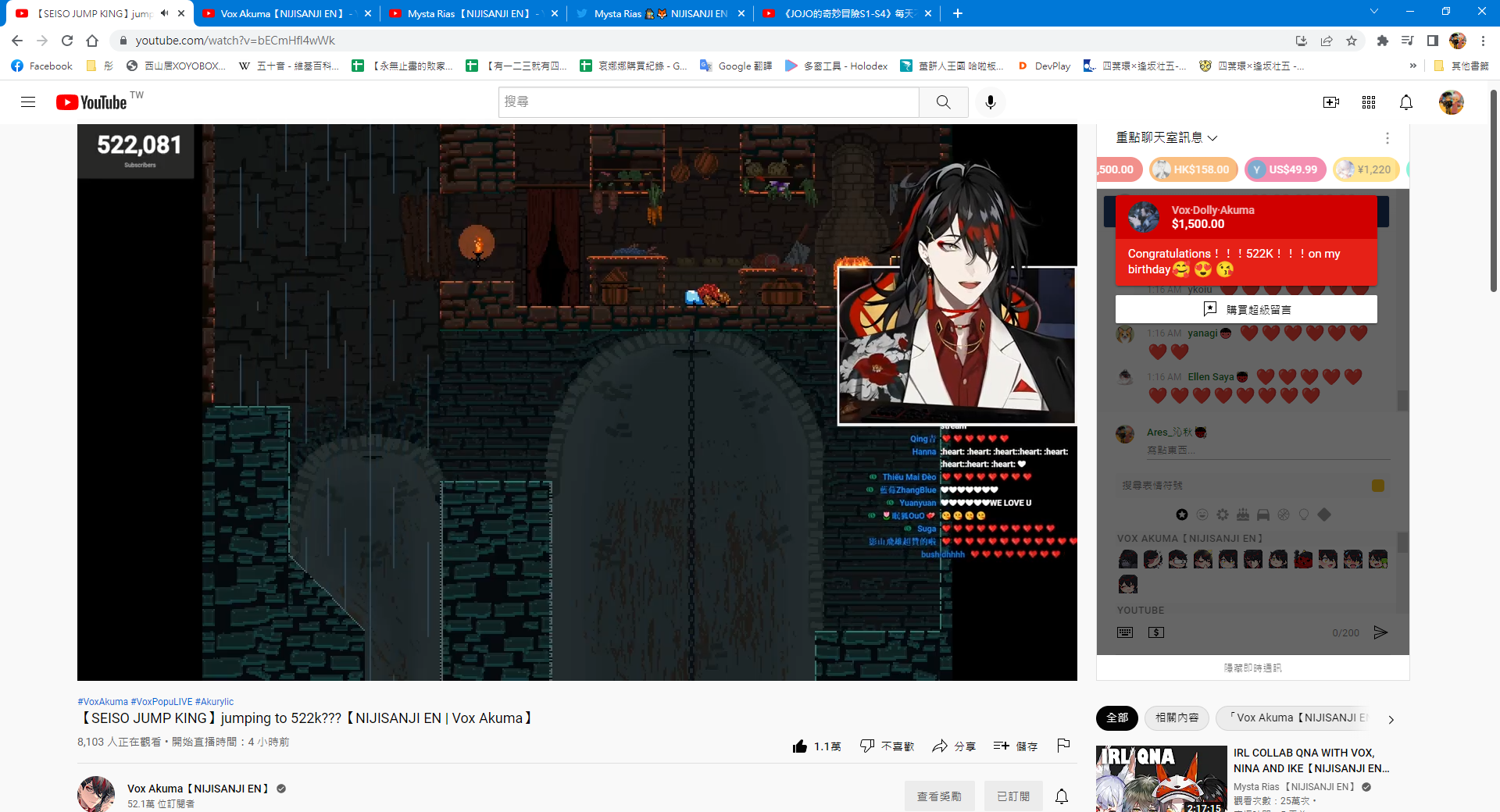Send the chat message arrow
Image resolution: width=1500 pixels, height=812 pixels.
point(1380,632)
